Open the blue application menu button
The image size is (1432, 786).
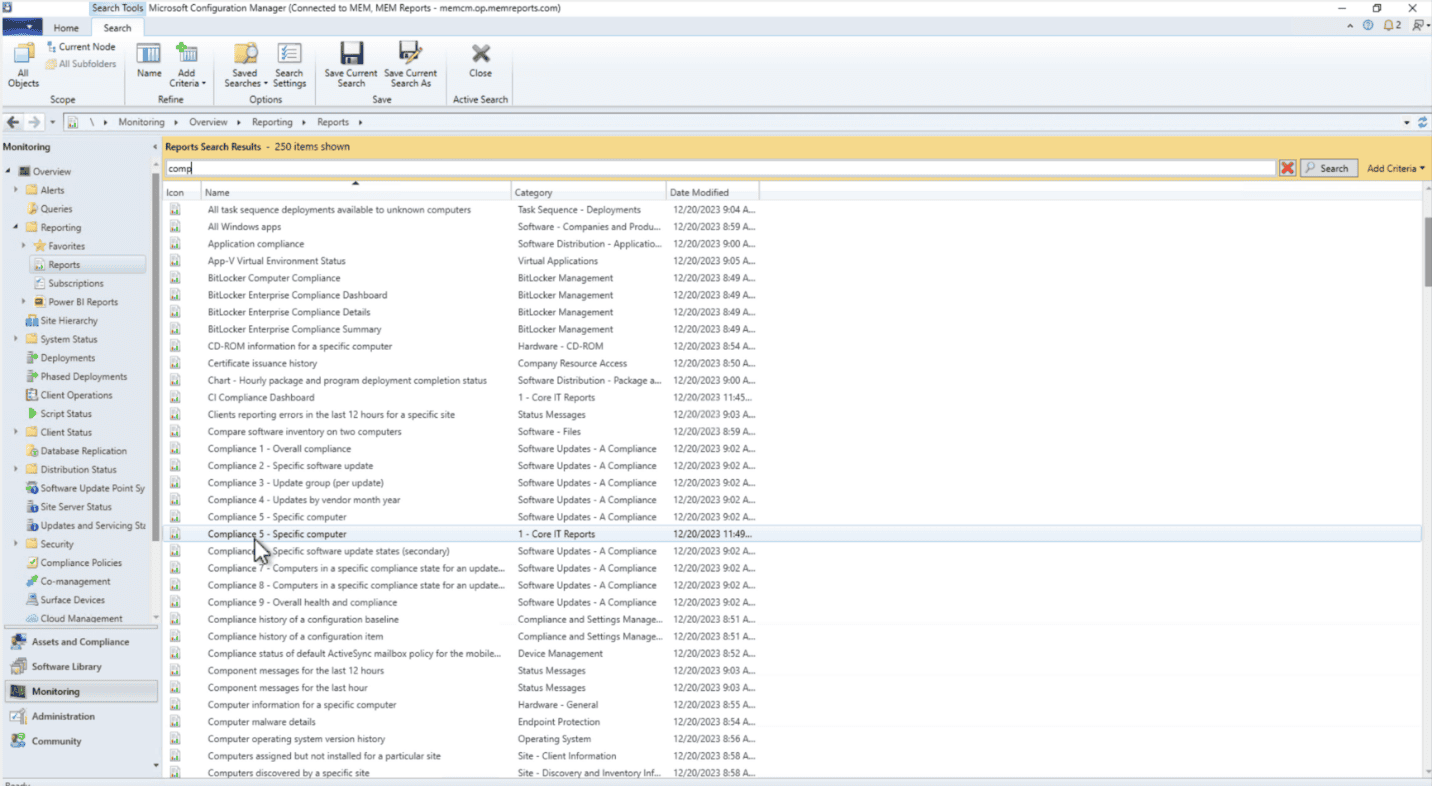pos(22,27)
